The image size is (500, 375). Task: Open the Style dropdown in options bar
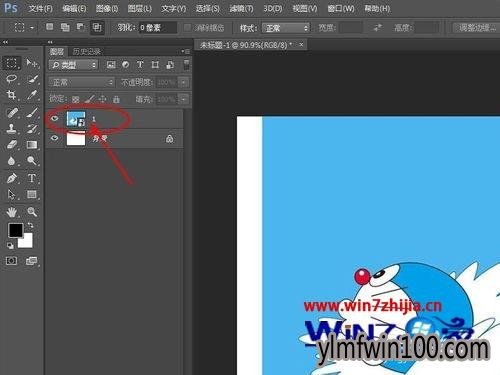[286, 28]
